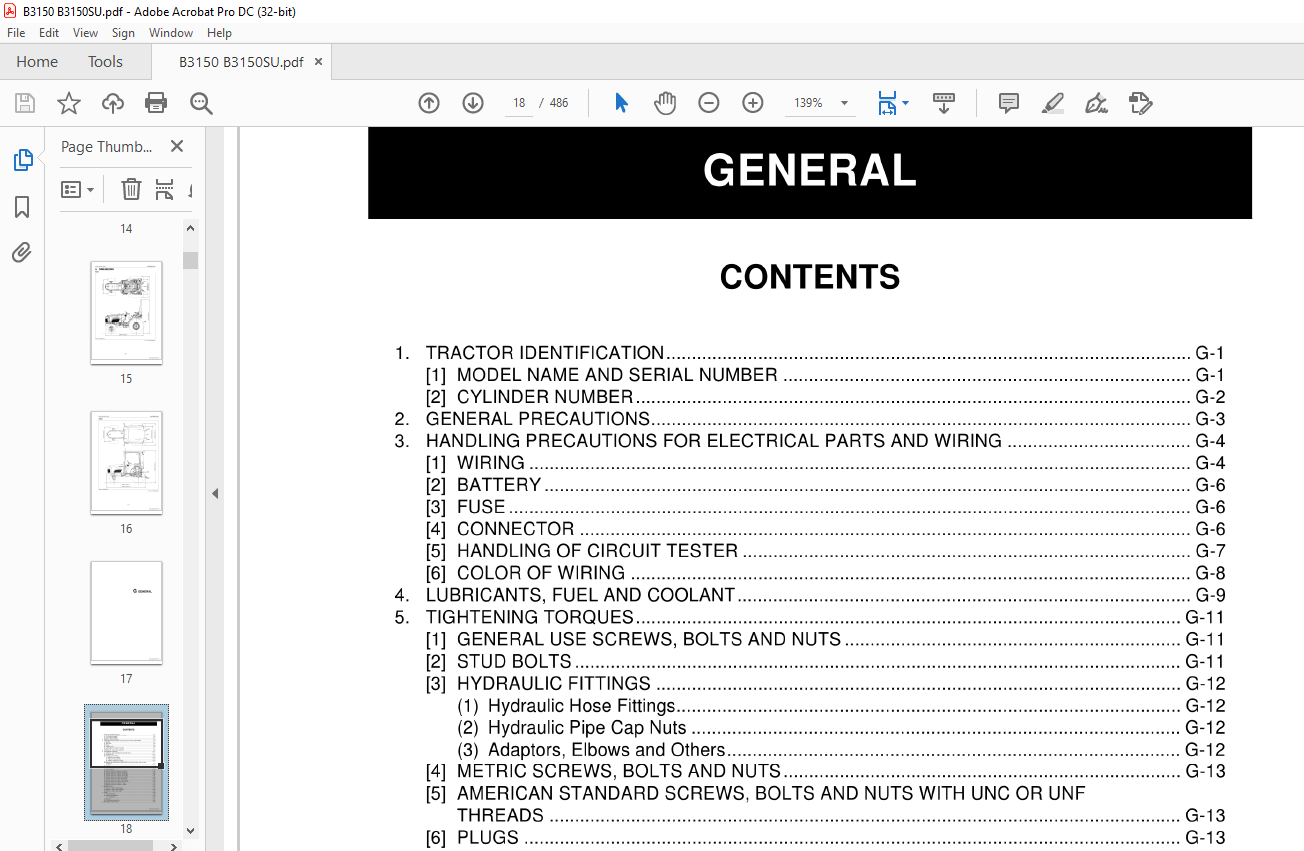Open the zoom level dropdown arrow
This screenshot has height=851, width=1304.
(844, 103)
